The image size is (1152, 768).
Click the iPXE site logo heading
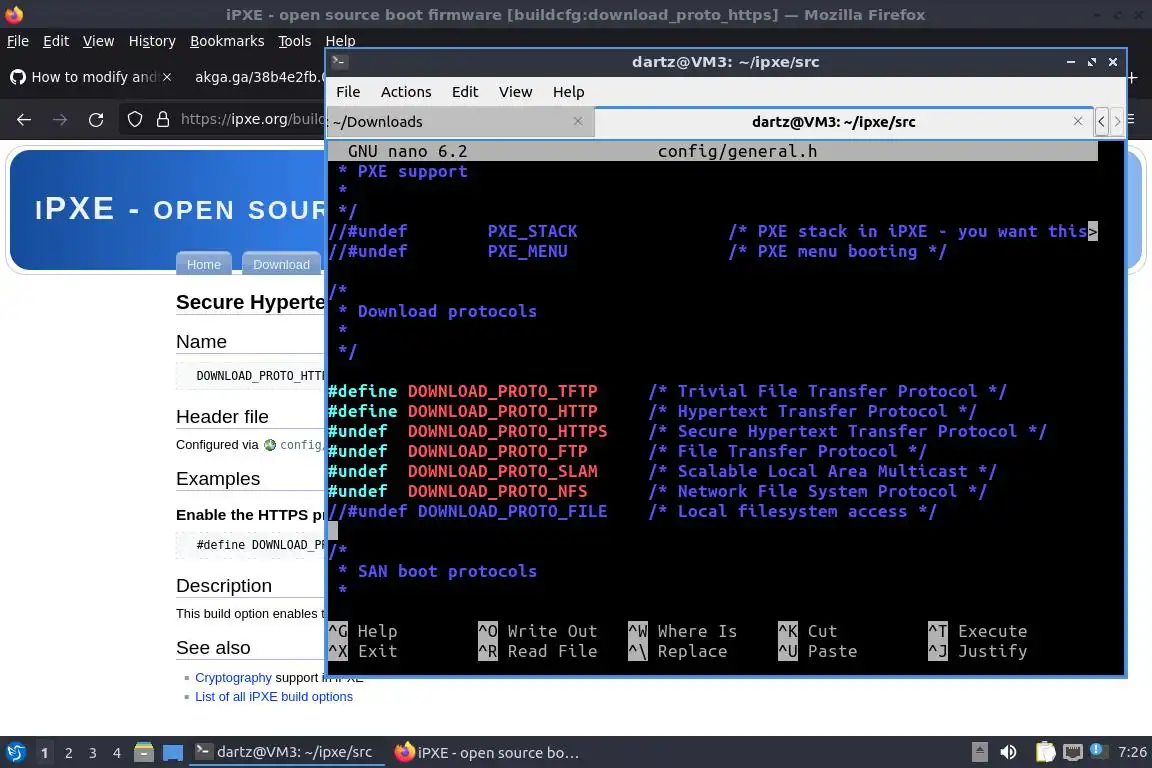point(180,209)
